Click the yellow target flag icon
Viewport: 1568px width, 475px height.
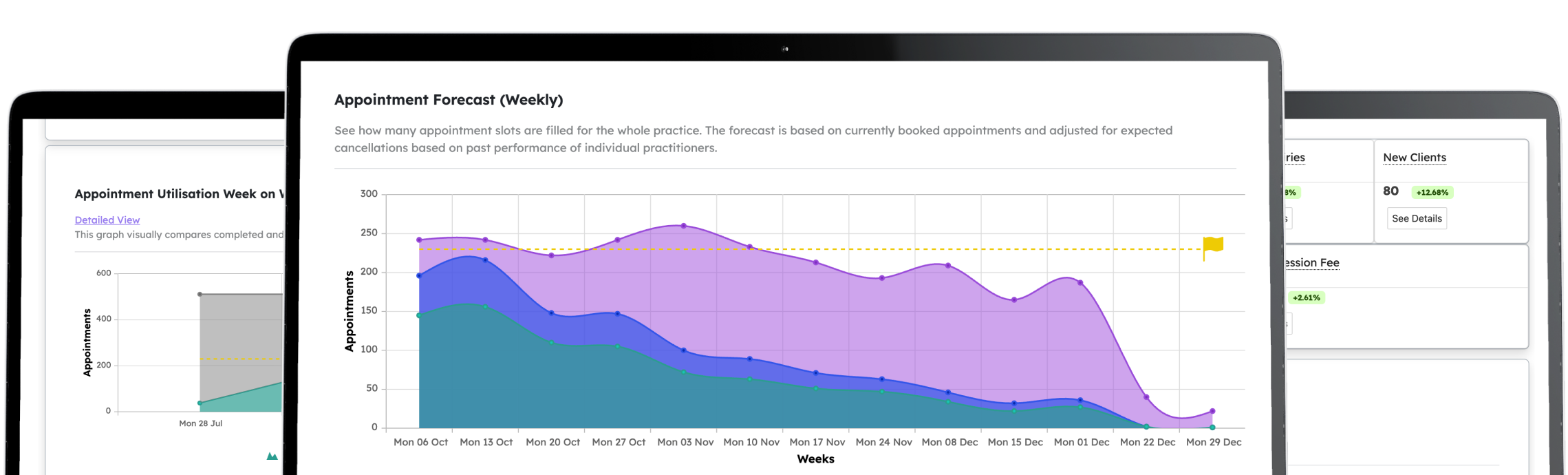pos(1213,246)
